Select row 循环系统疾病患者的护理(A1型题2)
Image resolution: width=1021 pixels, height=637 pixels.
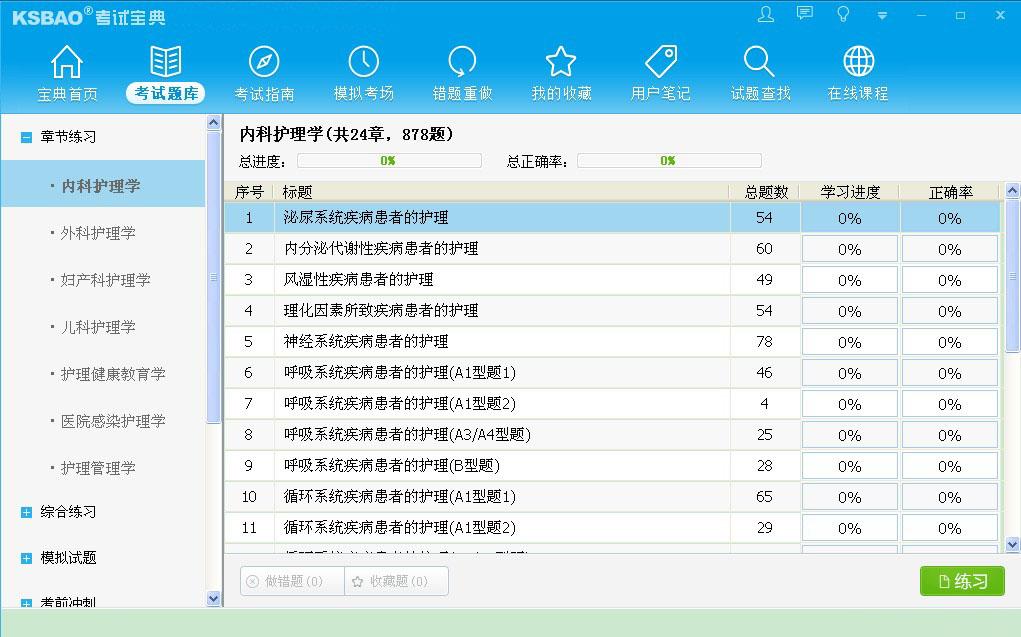[x=612, y=528]
